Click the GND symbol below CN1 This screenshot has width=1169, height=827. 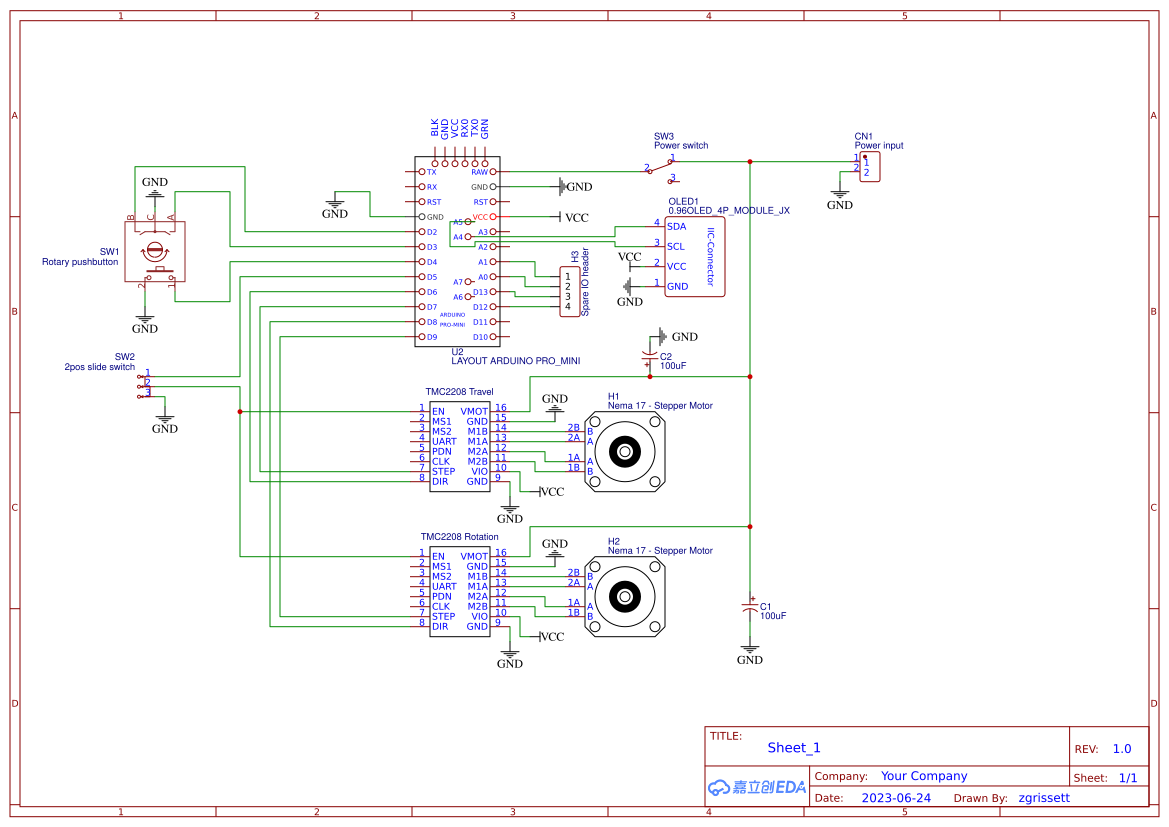pos(839,196)
